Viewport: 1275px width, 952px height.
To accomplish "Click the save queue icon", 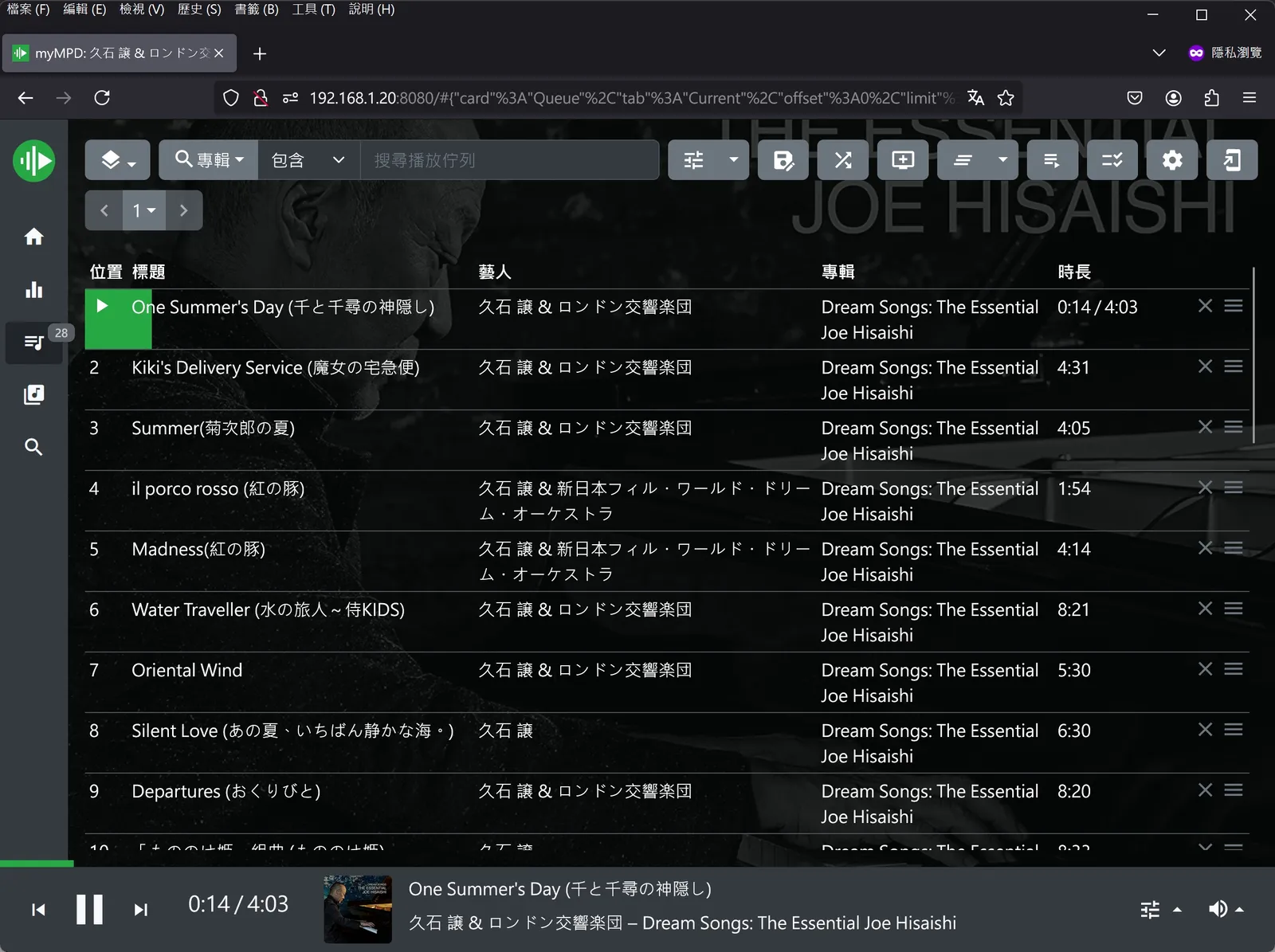I will tap(783, 160).
